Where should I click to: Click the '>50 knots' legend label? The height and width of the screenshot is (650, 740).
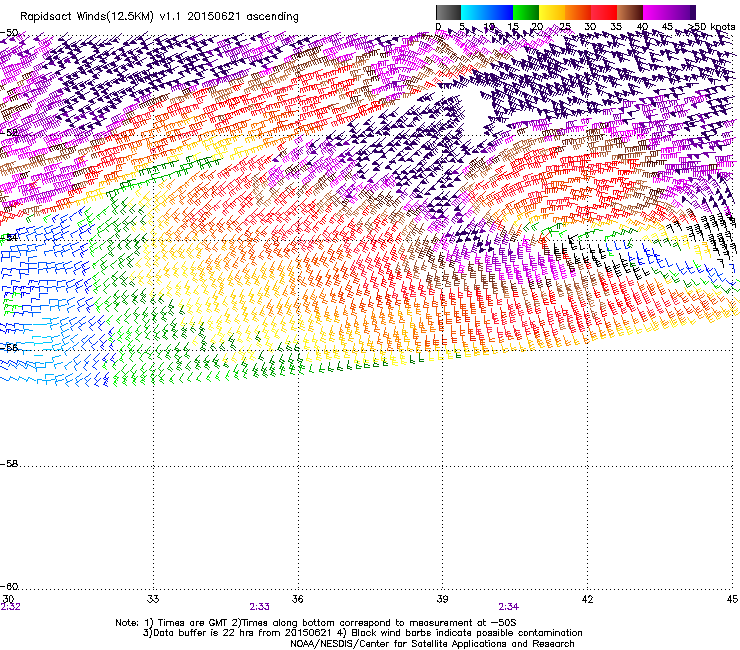(712, 26)
